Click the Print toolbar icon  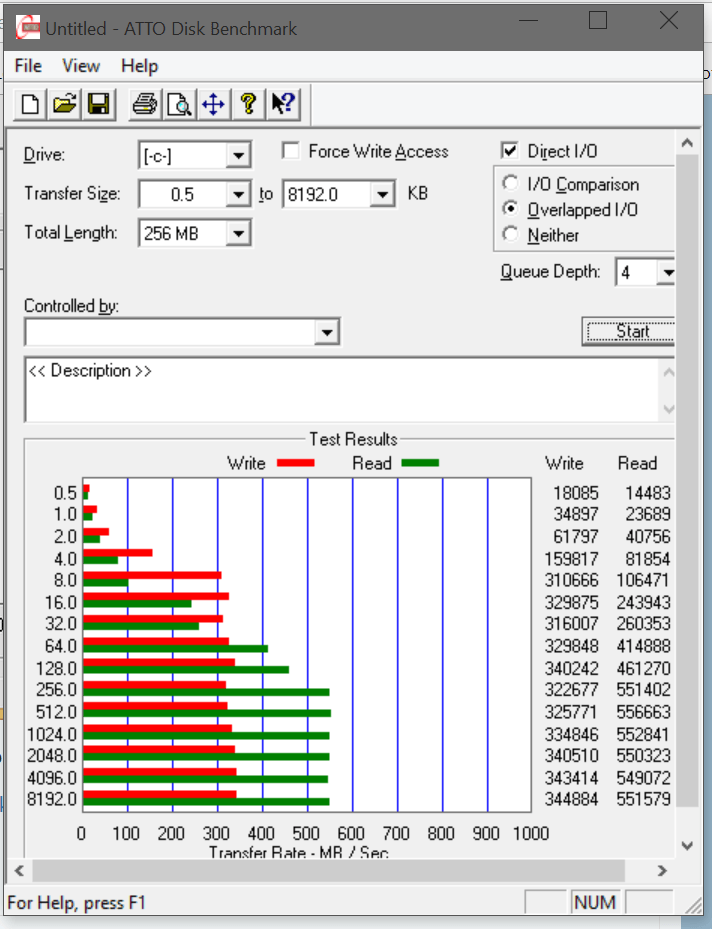(146, 104)
